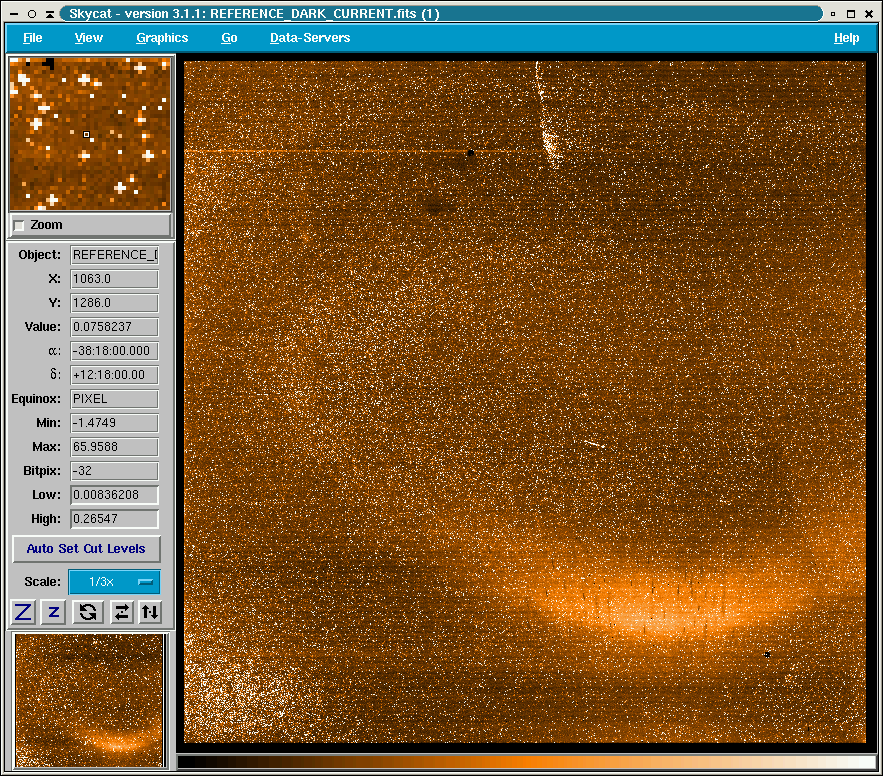This screenshot has width=883, height=776.
Task: Click the Auto Set Cut Levels button
Action: click(86, 549)
